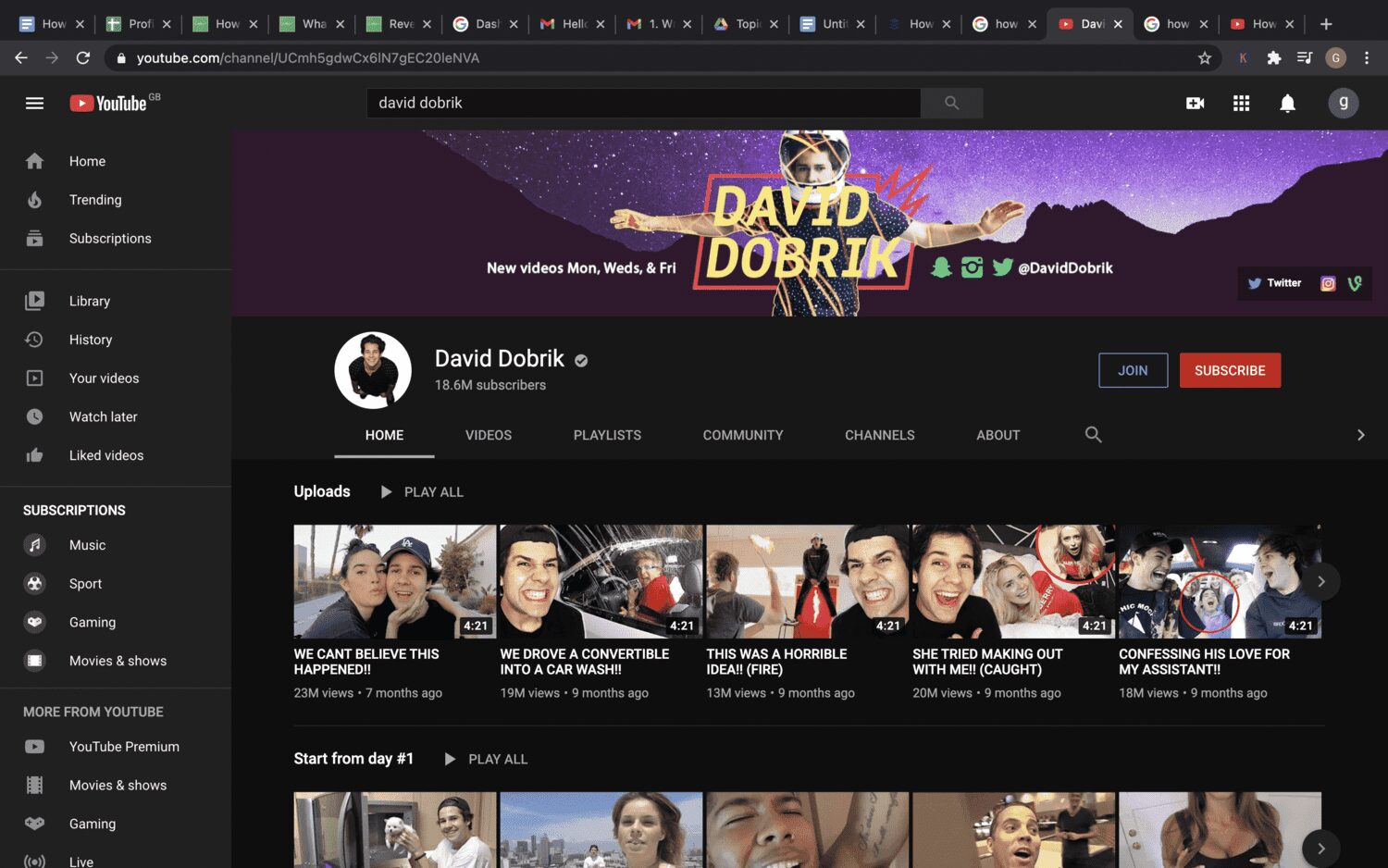The height and width of the screenshot is (868, 1388).
Task: Open the YouTube apps grid
Action: click(x=1241, y=103)
